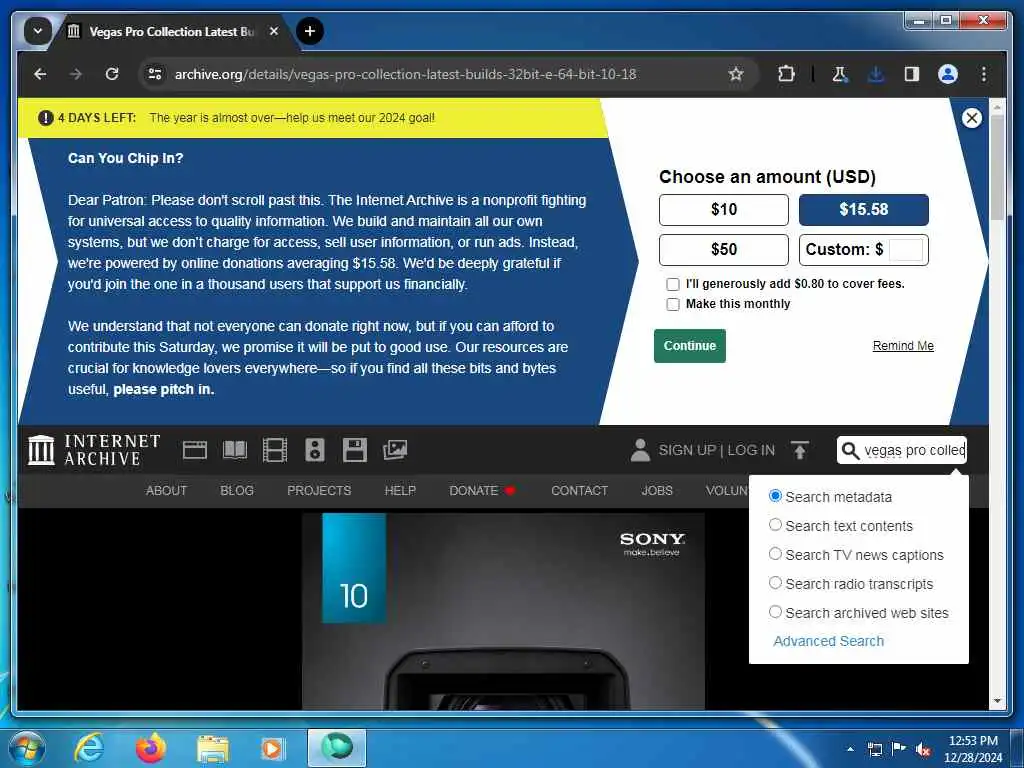1024x768 pixels.
Task: Open the Texts book icon
Action: coord(235,450)
